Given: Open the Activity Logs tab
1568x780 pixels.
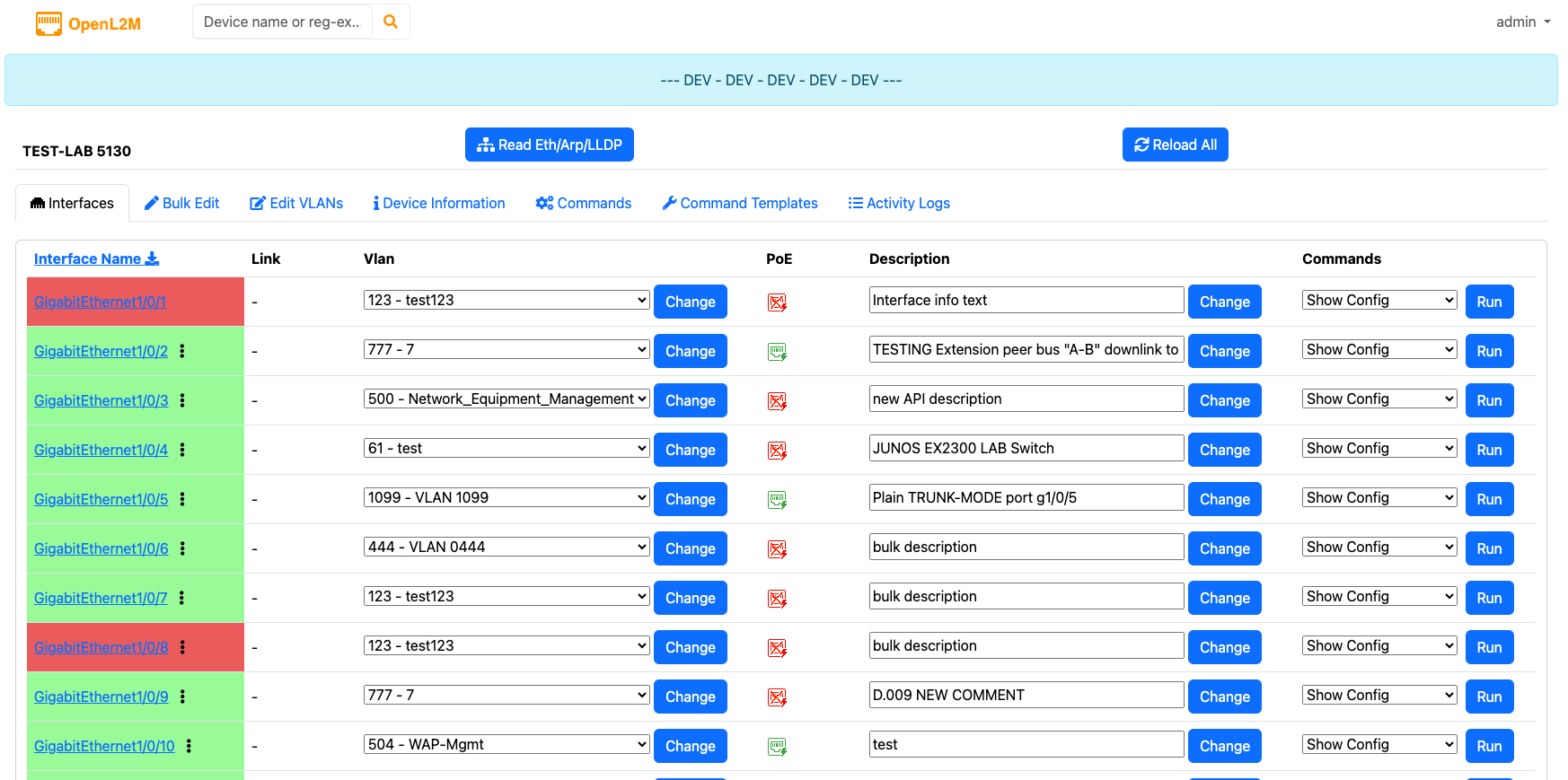Looking at the screenshot, I should [899, 203].
